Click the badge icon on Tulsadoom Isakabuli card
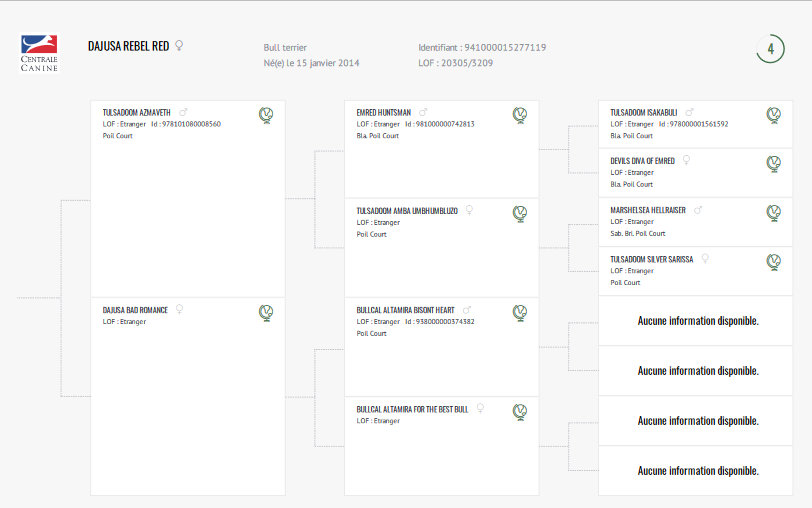The height and width of the screenshot is (508, 812). tap(774, 116)
